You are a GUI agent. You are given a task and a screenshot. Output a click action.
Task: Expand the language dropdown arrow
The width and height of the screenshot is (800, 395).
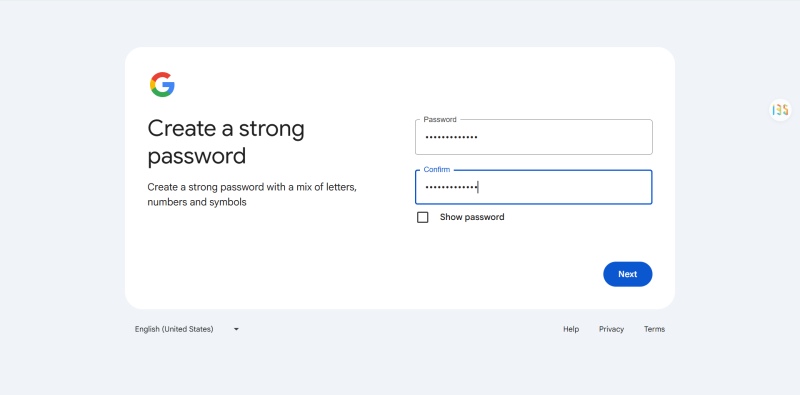click(x=236, y=329)
